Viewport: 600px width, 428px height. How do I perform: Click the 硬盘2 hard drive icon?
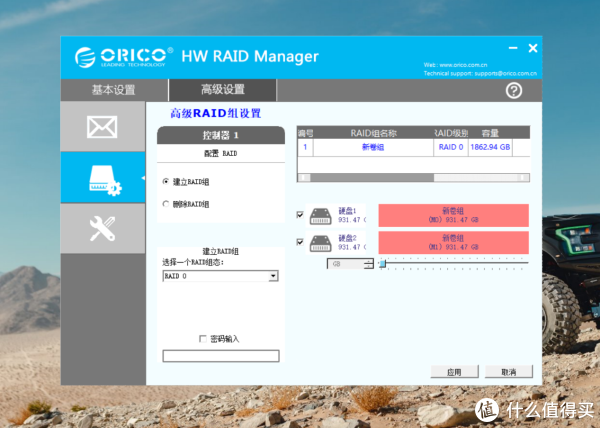(x=320, y=242)
